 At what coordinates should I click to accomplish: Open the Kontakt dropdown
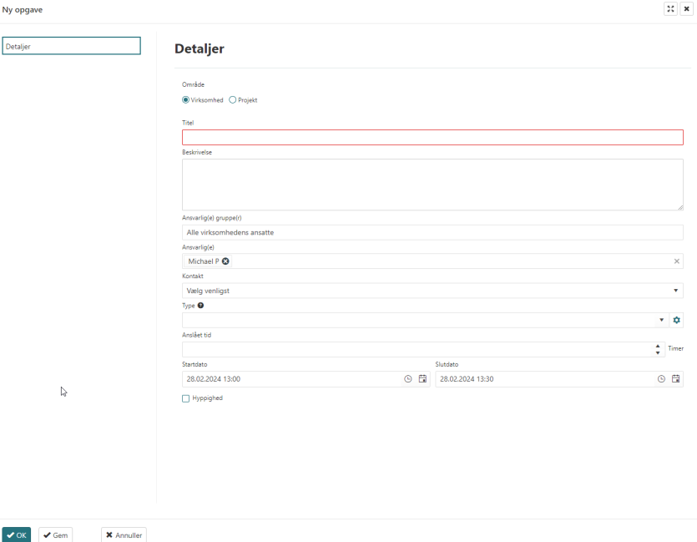[x=432, y=290]
